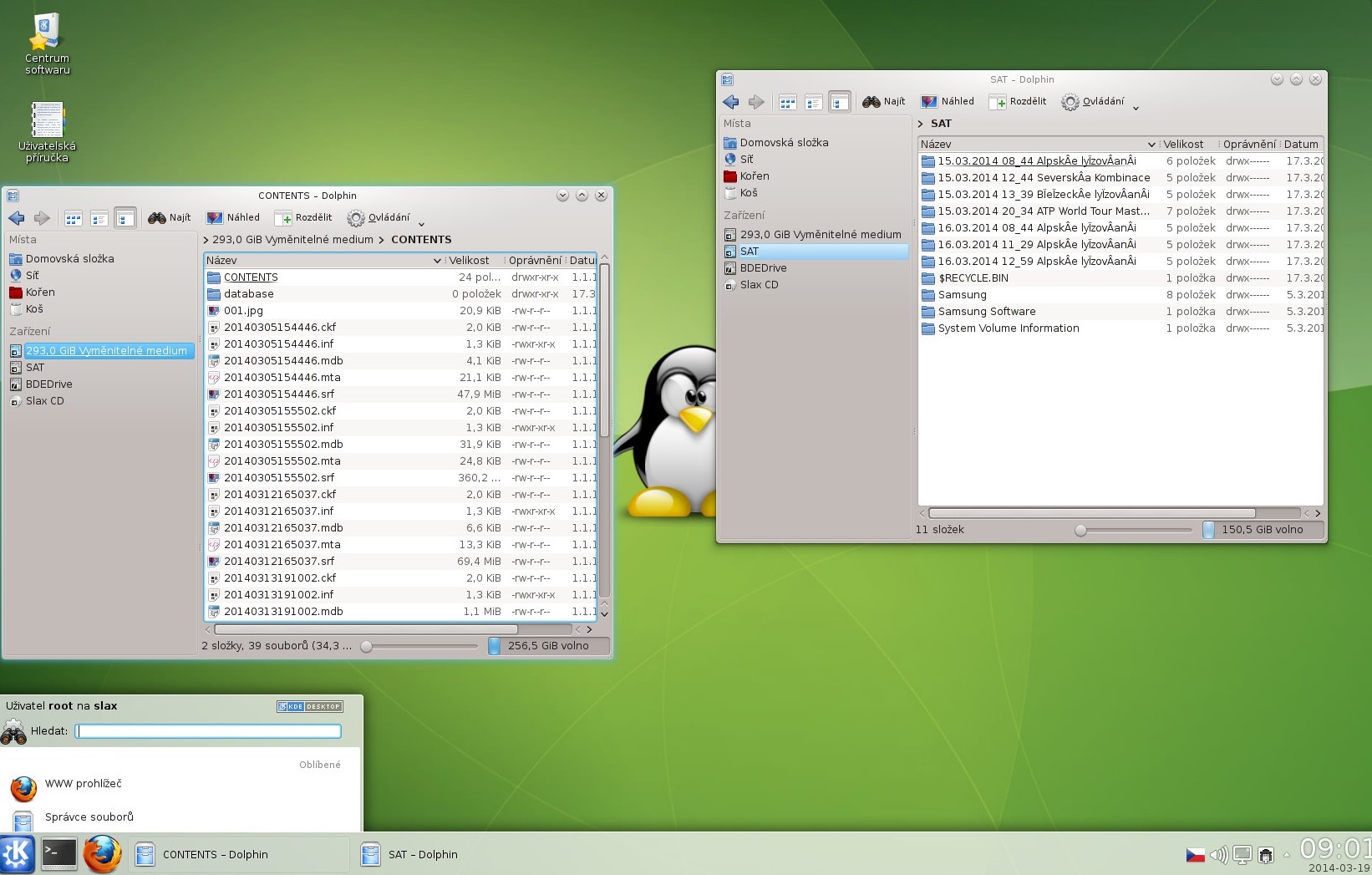Switch SAT window to icons view
This screenshot has width=1372, height=875.
point(788,102)
